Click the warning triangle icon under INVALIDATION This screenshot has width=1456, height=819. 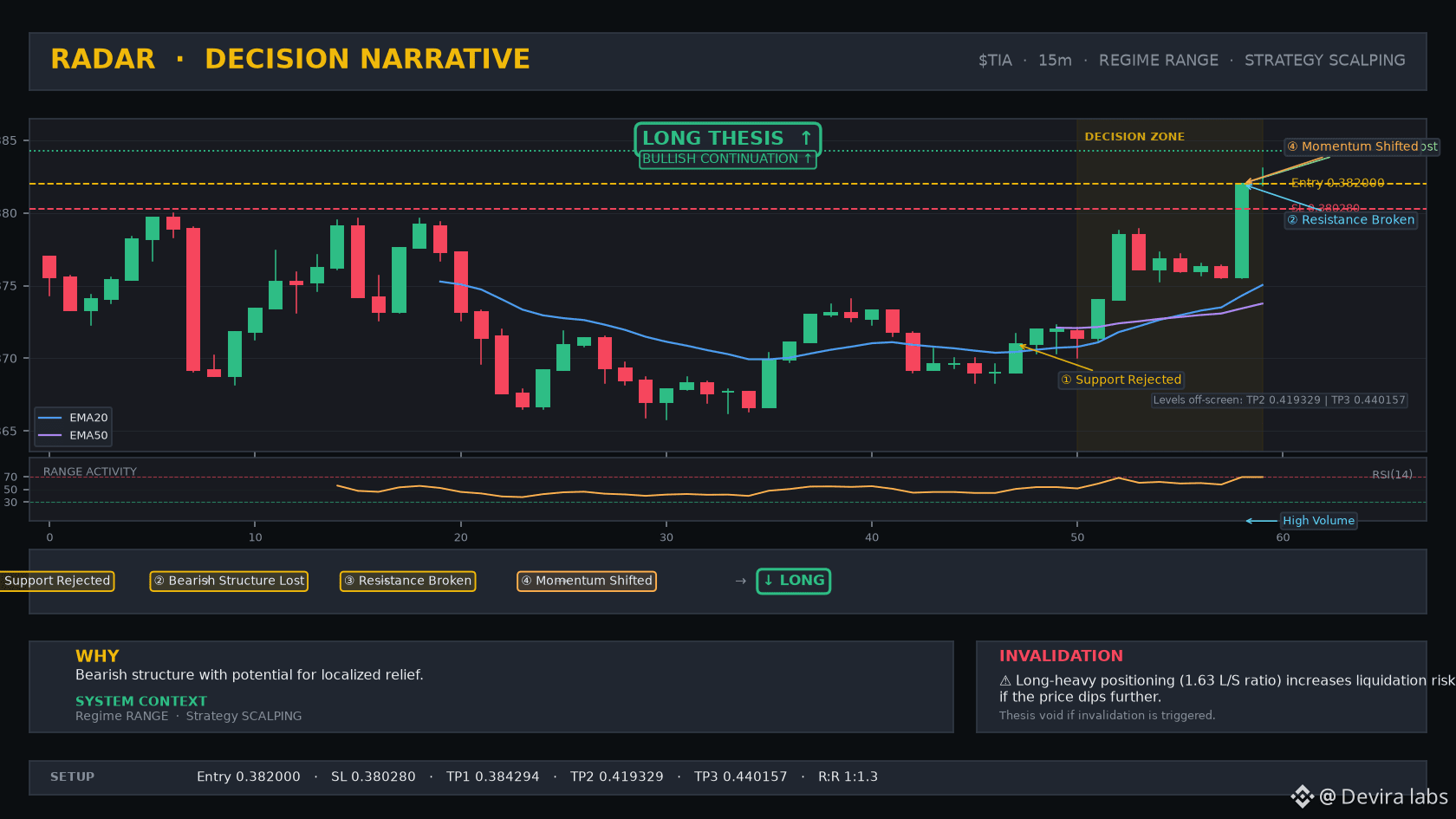(x=1005, y=681)
